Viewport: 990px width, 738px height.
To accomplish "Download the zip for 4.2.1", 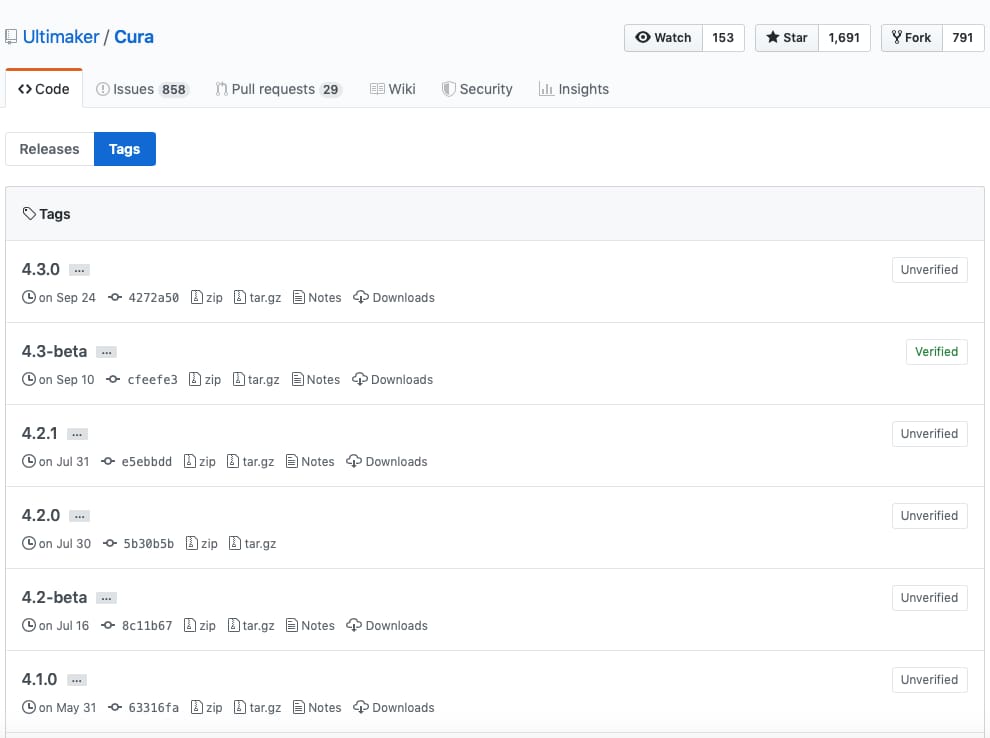I will coord(200,461).
